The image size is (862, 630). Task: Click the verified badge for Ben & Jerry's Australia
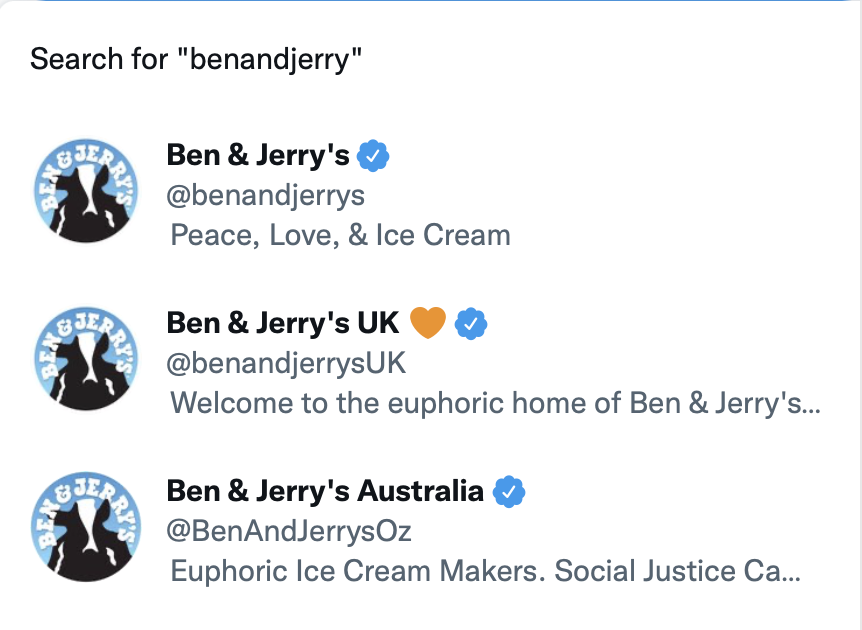point(509,491)
